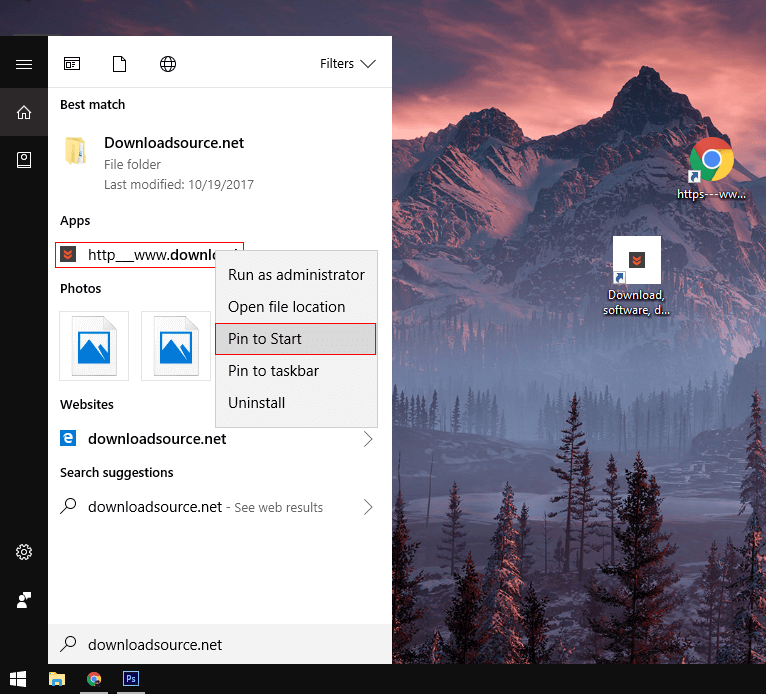Choose Uninstall from context menu
Image resolution: width=766 pixels, height=694 pixels.
296,402
